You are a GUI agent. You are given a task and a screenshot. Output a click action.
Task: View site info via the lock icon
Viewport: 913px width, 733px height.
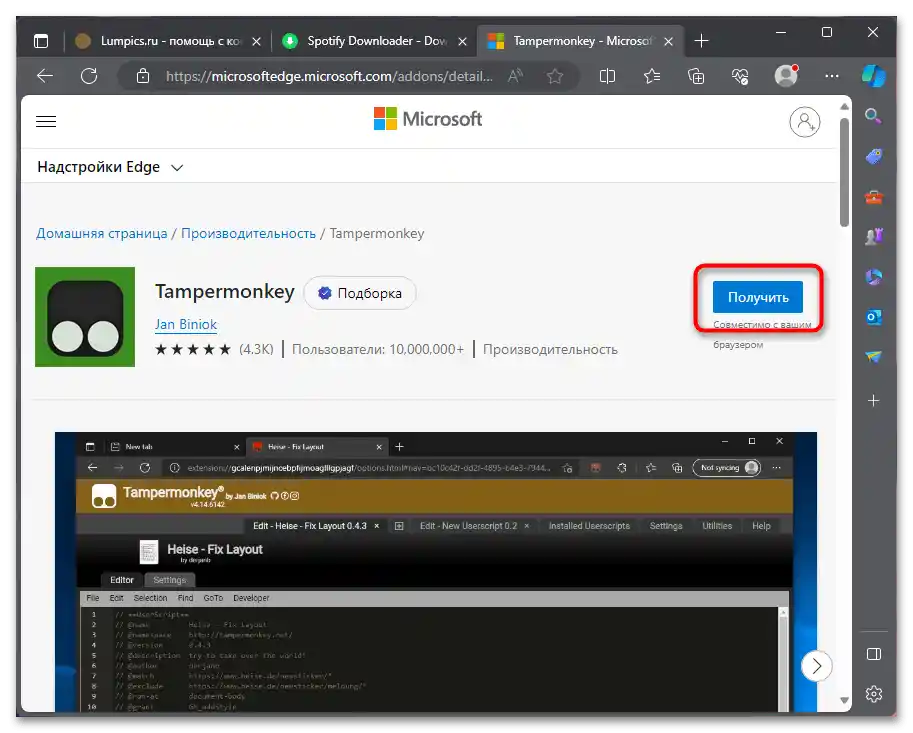click(143, 76)
